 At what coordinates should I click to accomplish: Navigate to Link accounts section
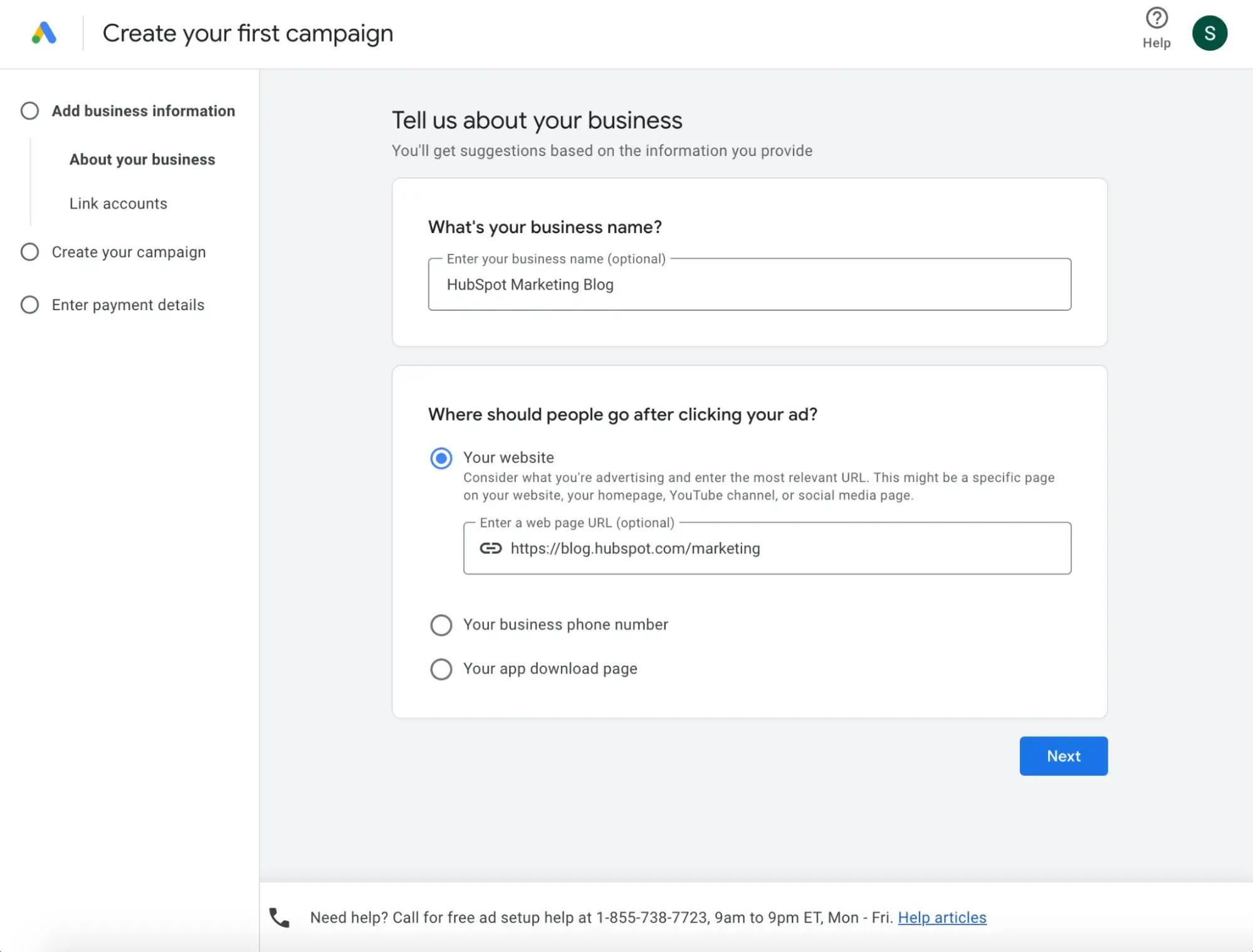click(x=118, y=203)
